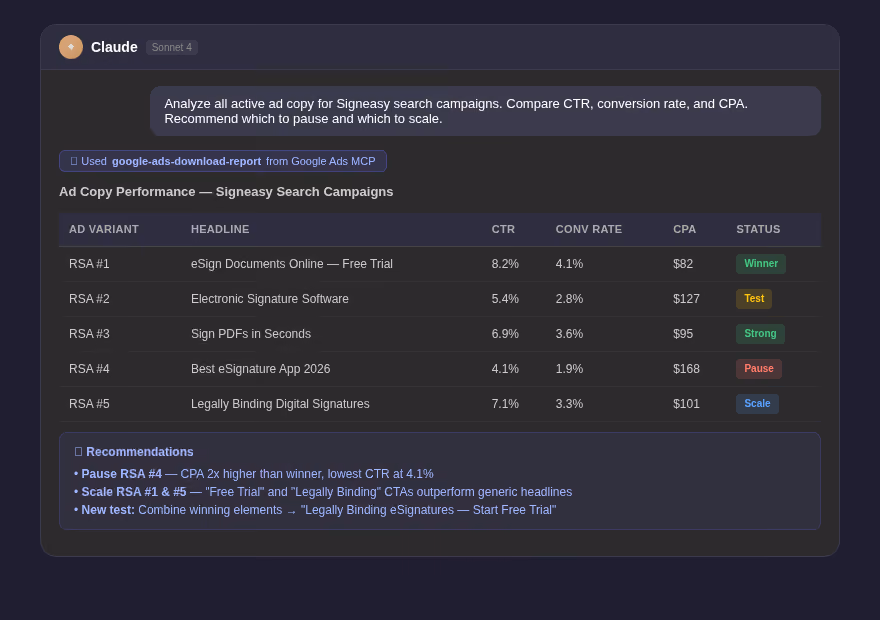Click the Strong status badge
This screenshot has width=880, height=620.
760,334
